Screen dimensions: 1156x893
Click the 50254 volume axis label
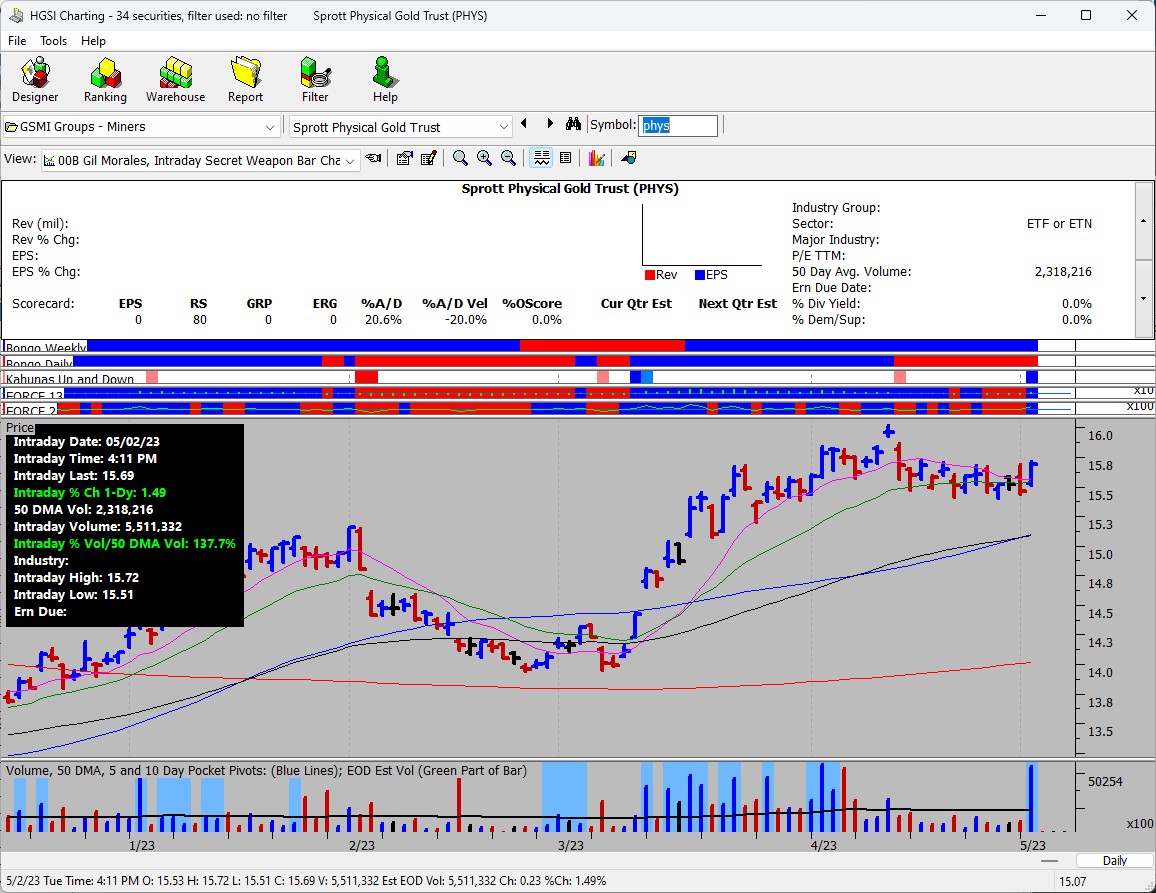click(x=1105, y=782)
